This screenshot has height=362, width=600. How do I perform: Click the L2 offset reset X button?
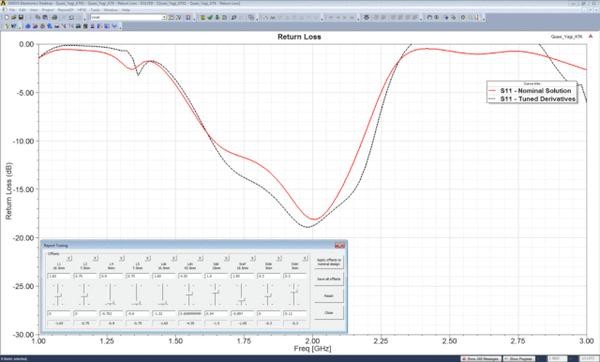(x=95, y=259)
